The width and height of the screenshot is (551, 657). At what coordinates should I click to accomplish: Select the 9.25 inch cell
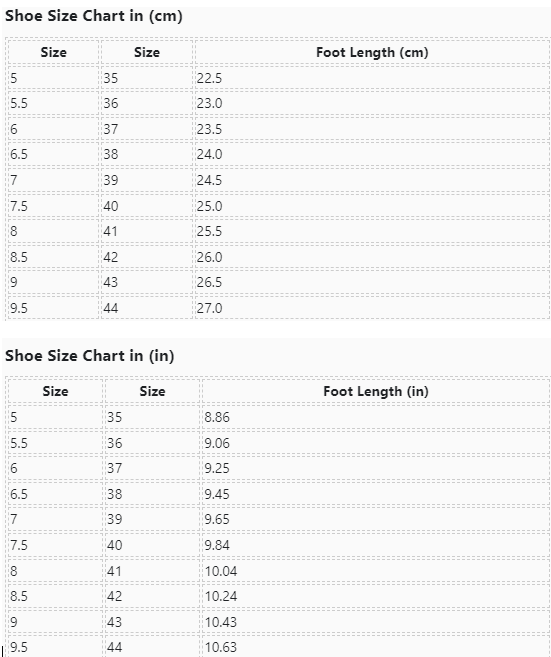pos(375,468)
